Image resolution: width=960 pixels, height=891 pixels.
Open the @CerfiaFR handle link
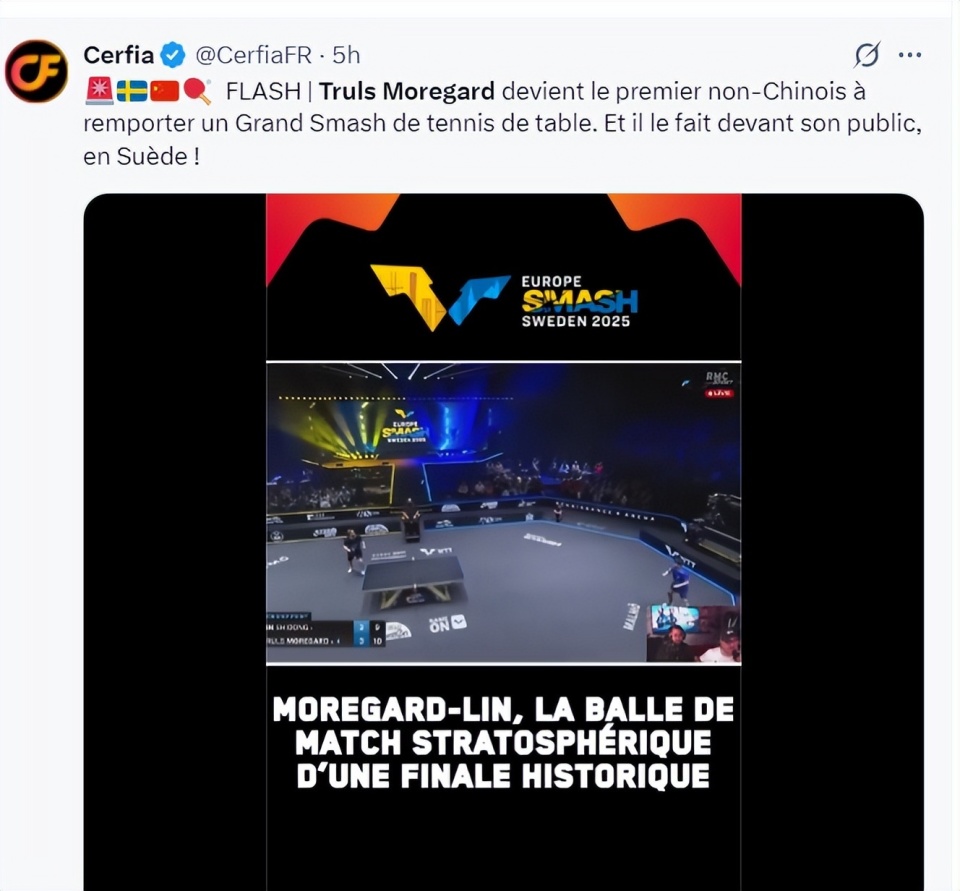pyautogui.click(x=253, y=55)
